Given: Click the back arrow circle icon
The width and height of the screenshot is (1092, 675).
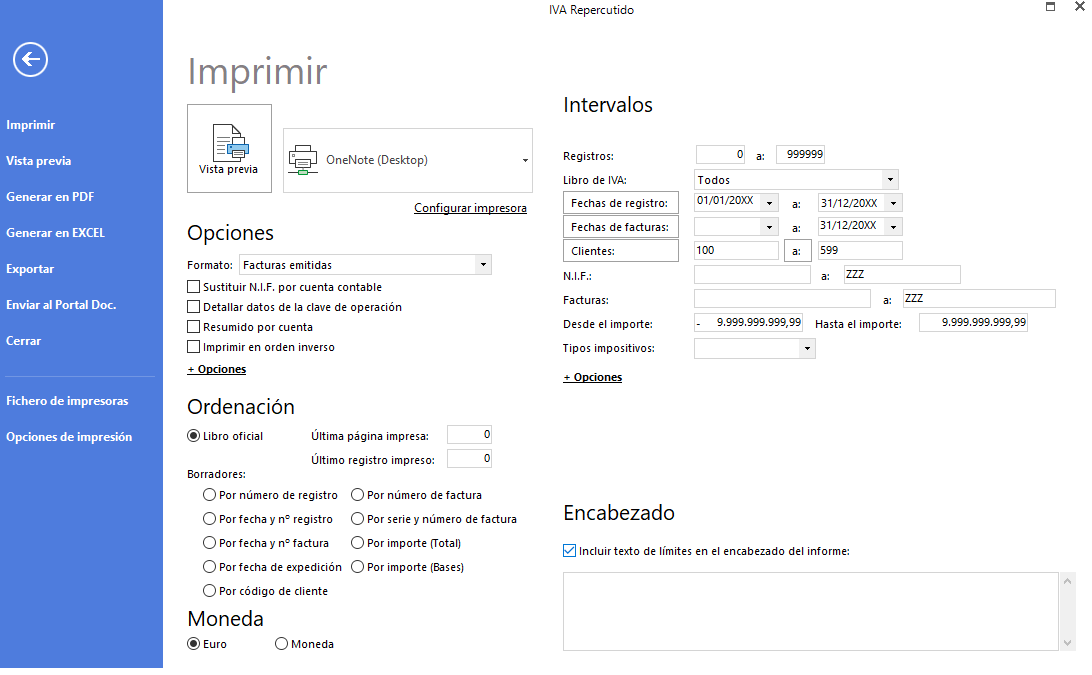Looking at the screenshot, I should [30, 60].
